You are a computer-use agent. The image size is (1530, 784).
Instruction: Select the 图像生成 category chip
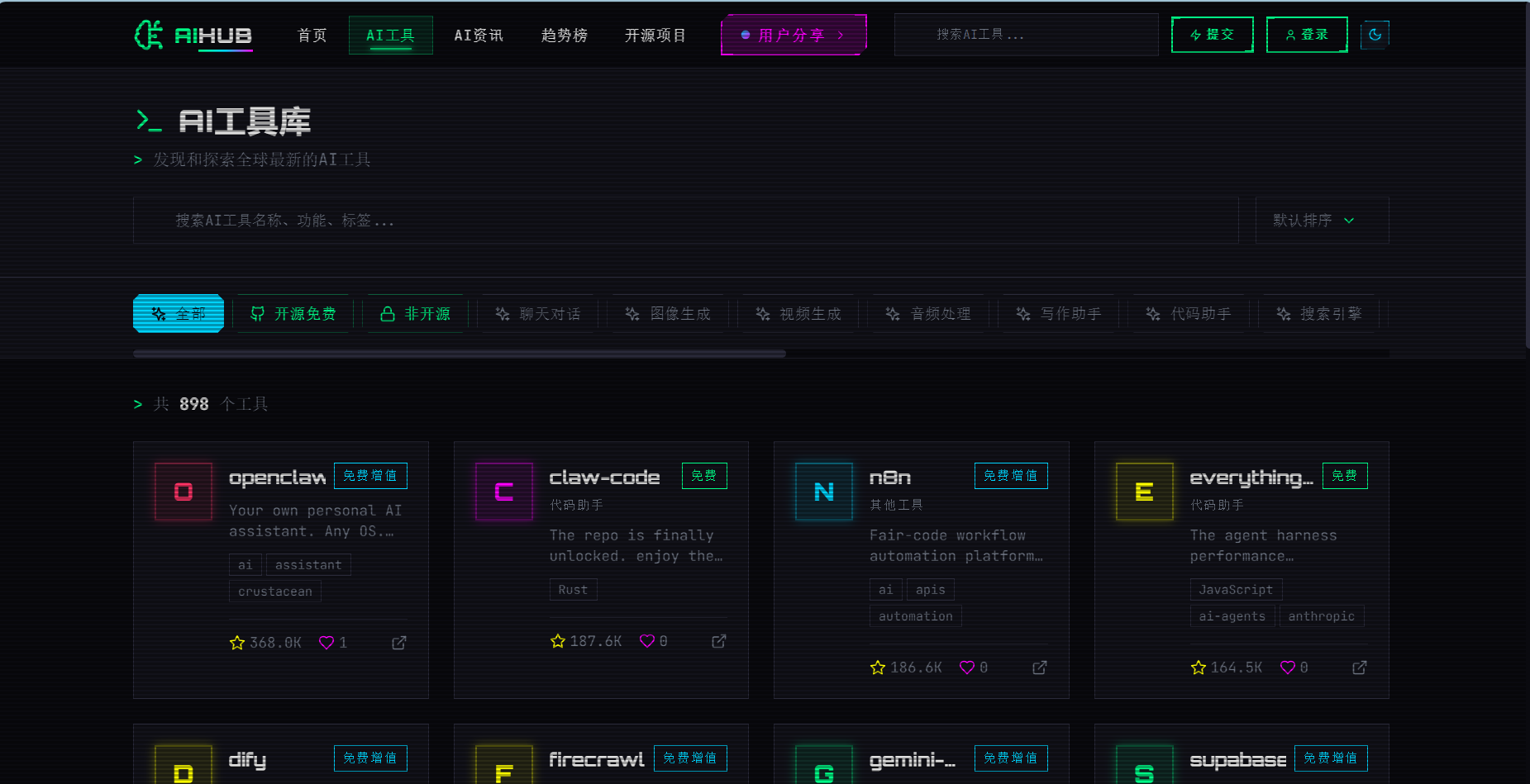coord(668,314)
